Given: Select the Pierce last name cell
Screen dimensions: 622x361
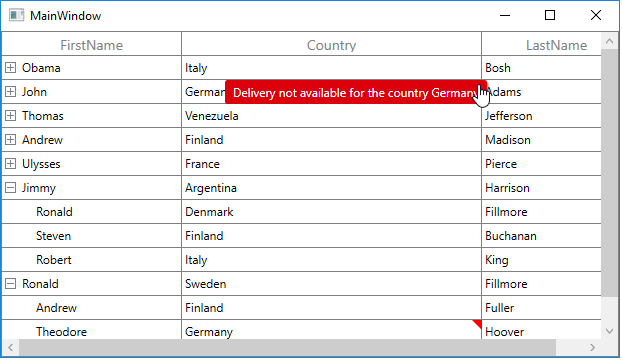Looking at the screenshot, I should 542,164.
